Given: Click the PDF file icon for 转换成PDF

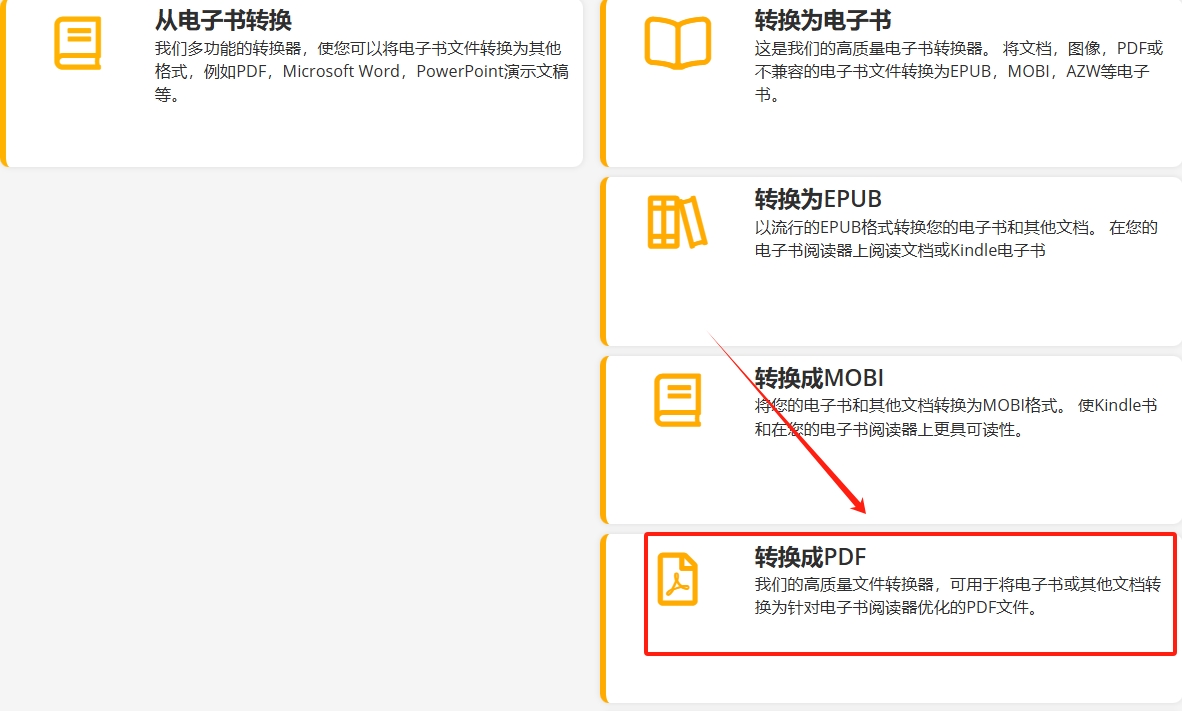Looking at the screenshot, I should coord(677,579).
